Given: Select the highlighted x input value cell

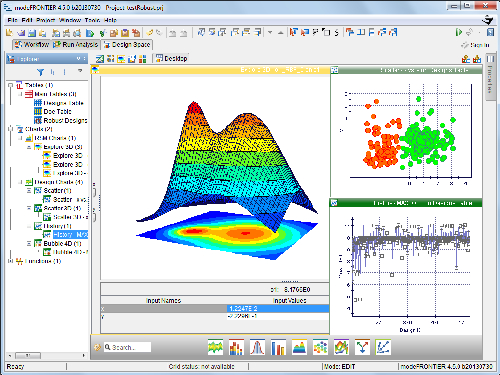Looking at the screenshot, I should coord(278,308).
